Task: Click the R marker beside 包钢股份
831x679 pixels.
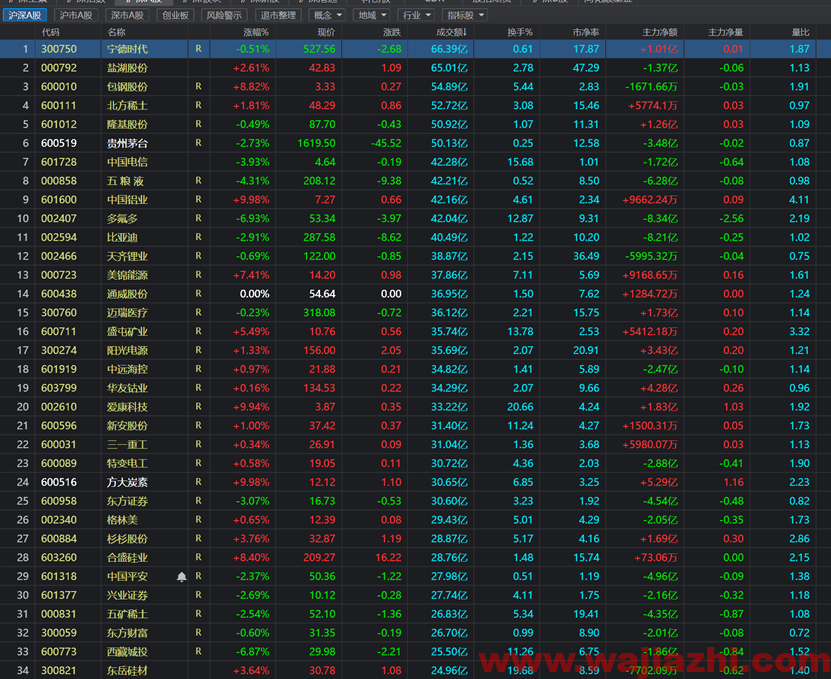Action: [198, 86]
